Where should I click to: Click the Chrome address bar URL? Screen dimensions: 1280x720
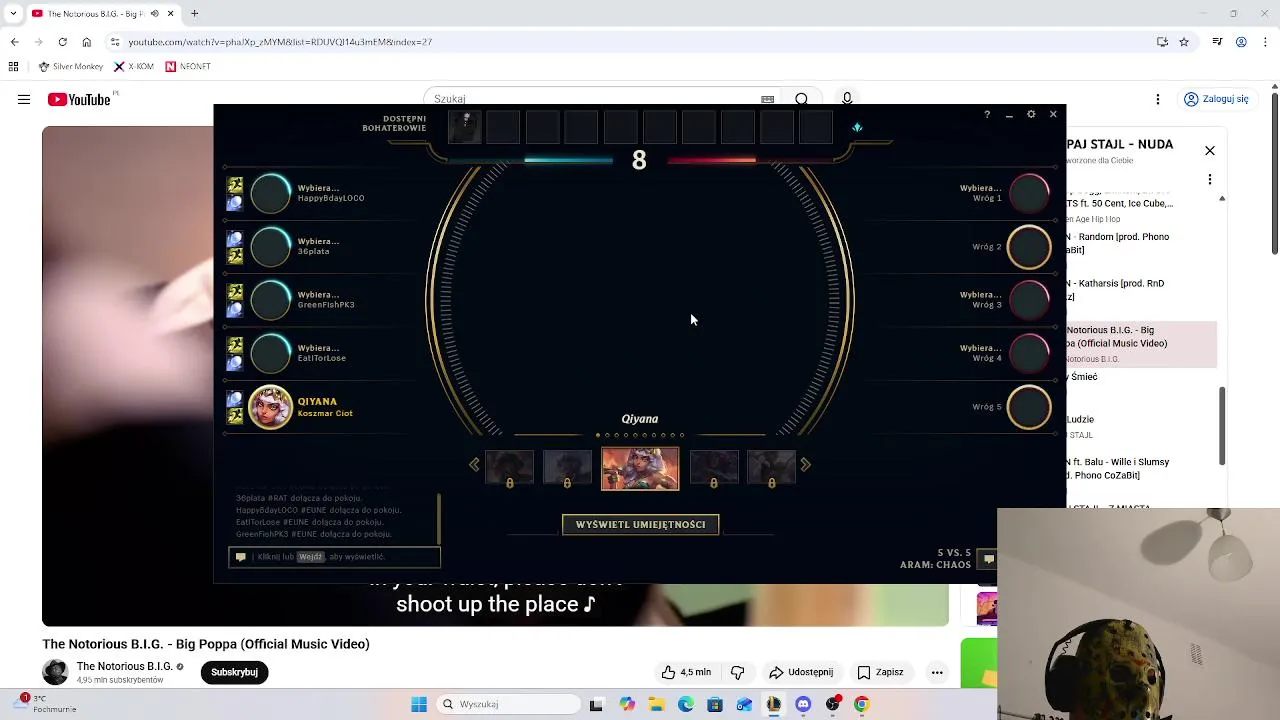[280, 42]
